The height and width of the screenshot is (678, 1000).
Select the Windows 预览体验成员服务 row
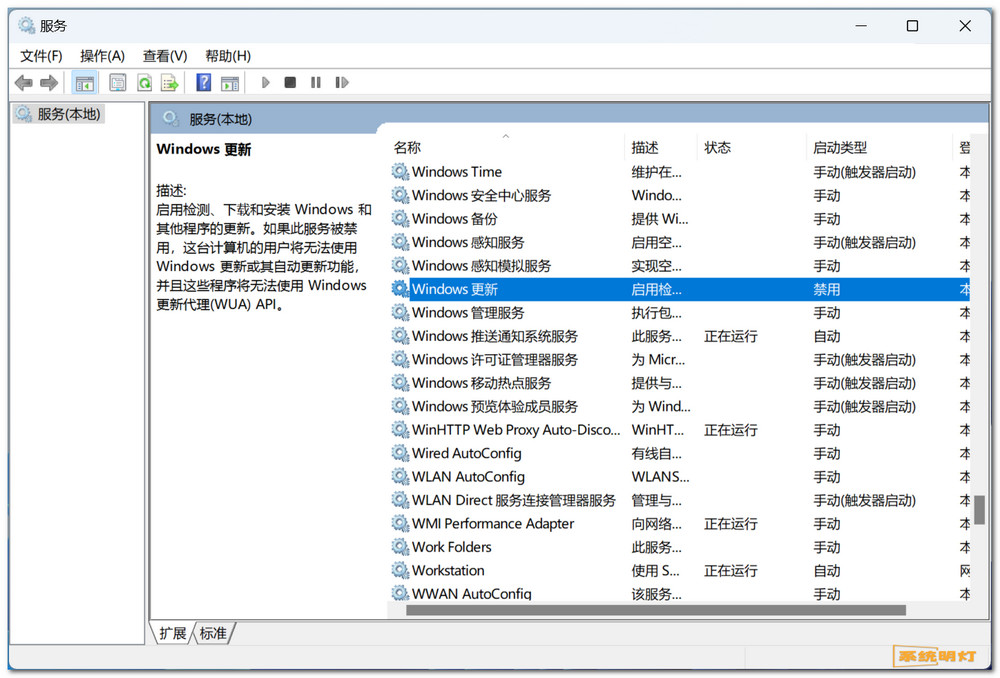point(679,406)
